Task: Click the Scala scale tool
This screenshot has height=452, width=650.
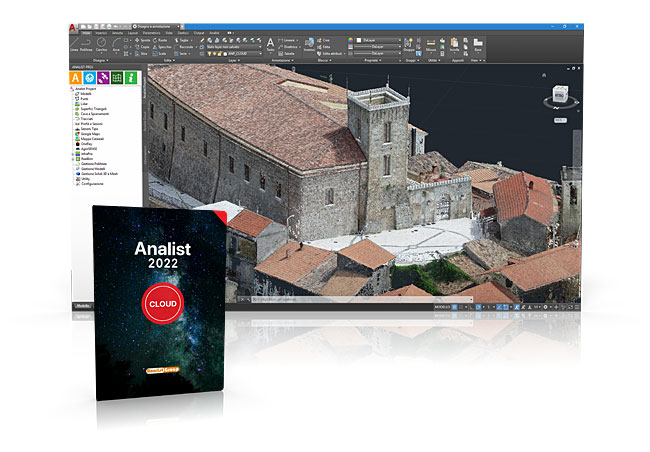Action: click(x=160, y=53)
